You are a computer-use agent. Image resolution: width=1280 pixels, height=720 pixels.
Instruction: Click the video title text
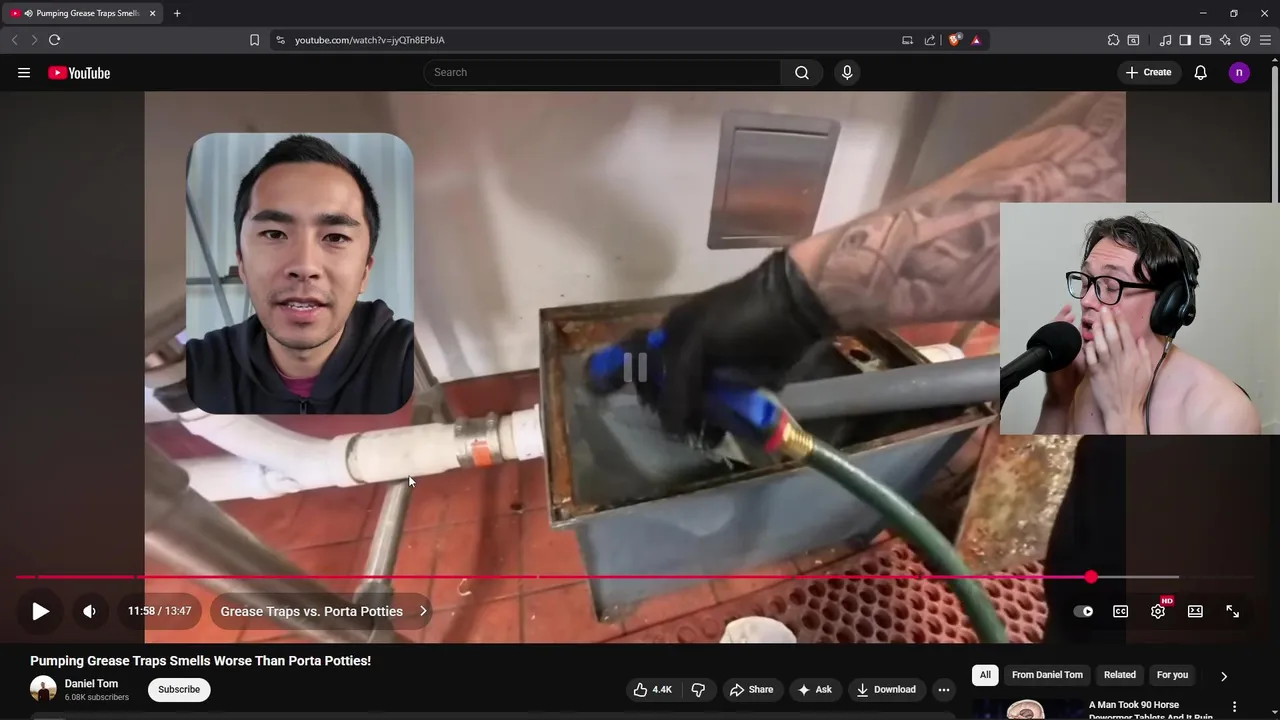pos(200,661)
